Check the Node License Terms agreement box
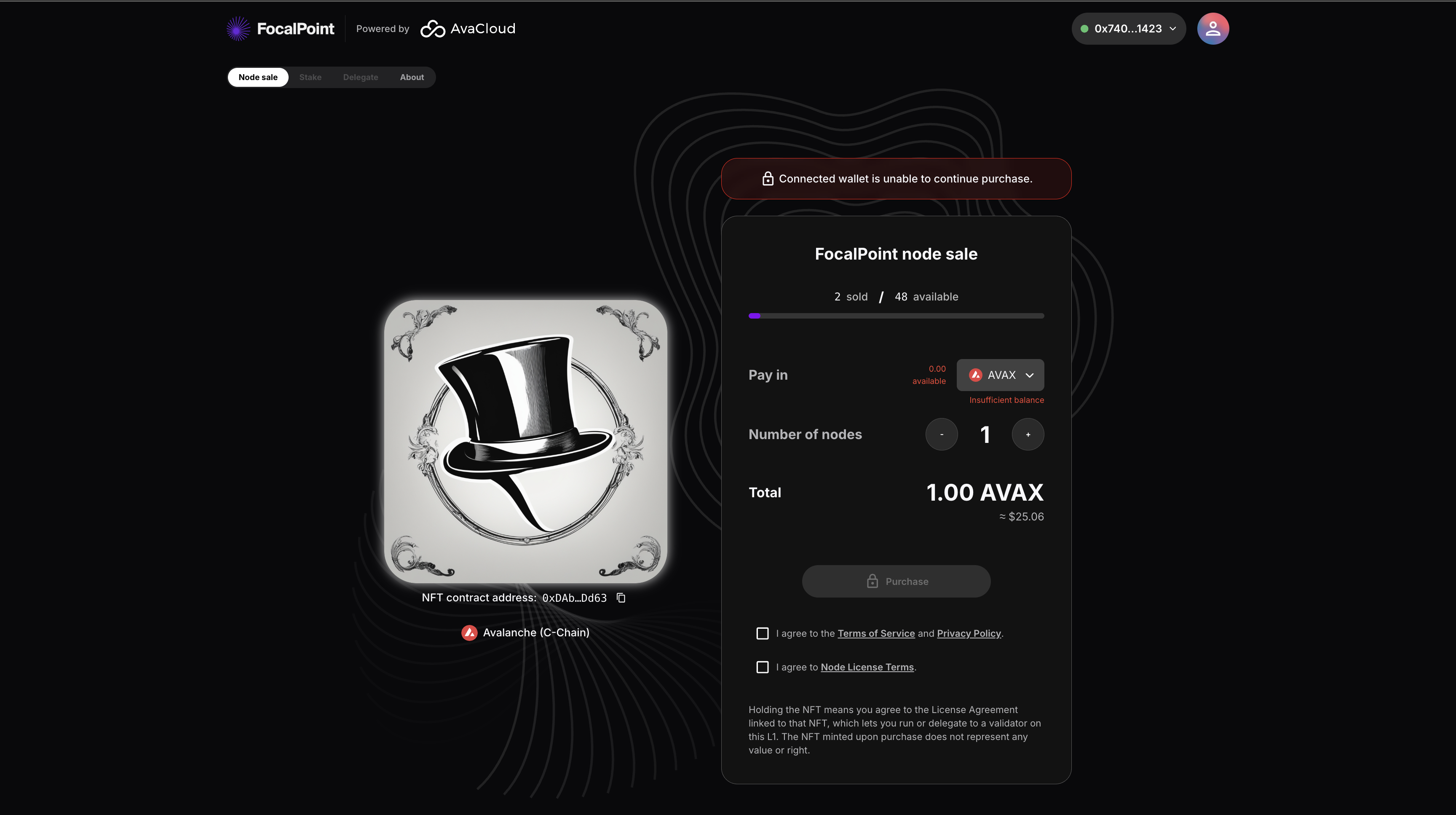1456x815 pixels. [763, 668]
